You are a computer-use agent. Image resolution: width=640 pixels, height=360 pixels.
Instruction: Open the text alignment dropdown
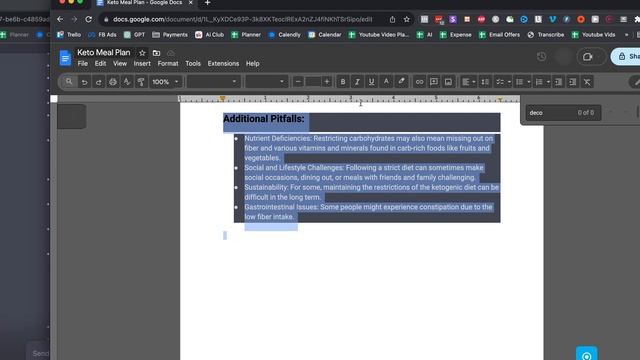tap(468, 82)
